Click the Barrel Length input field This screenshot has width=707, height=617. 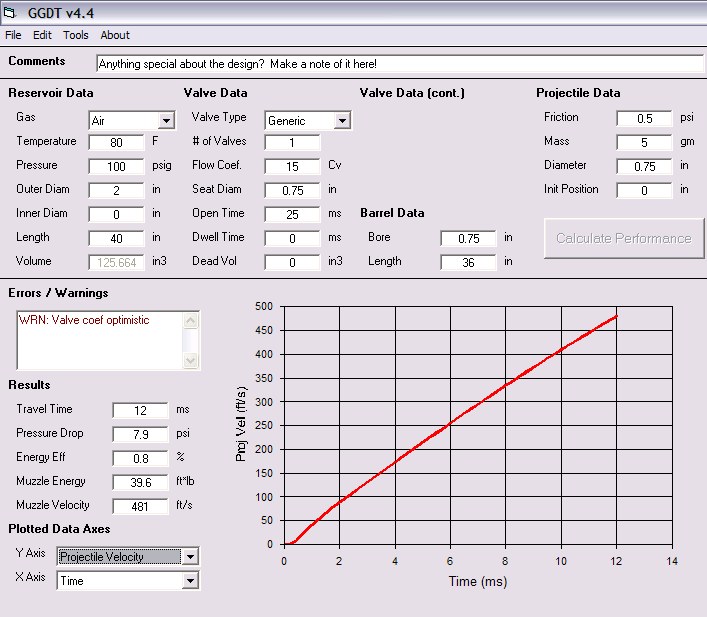(468, 262)
